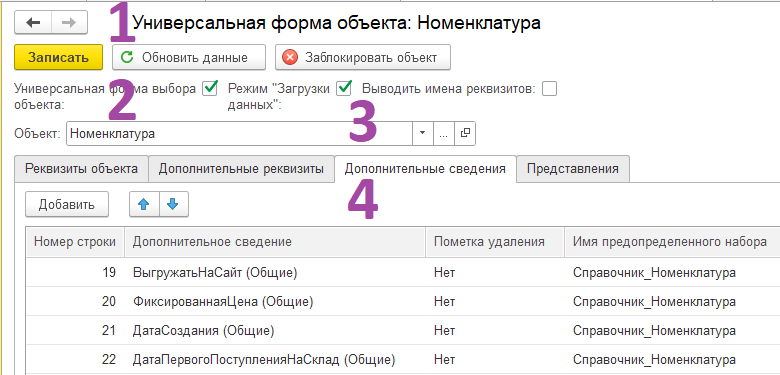Screen dimensions: 780x375
Task: Click the red cross icon in Заблокировать объект
Action: [290, 57]
